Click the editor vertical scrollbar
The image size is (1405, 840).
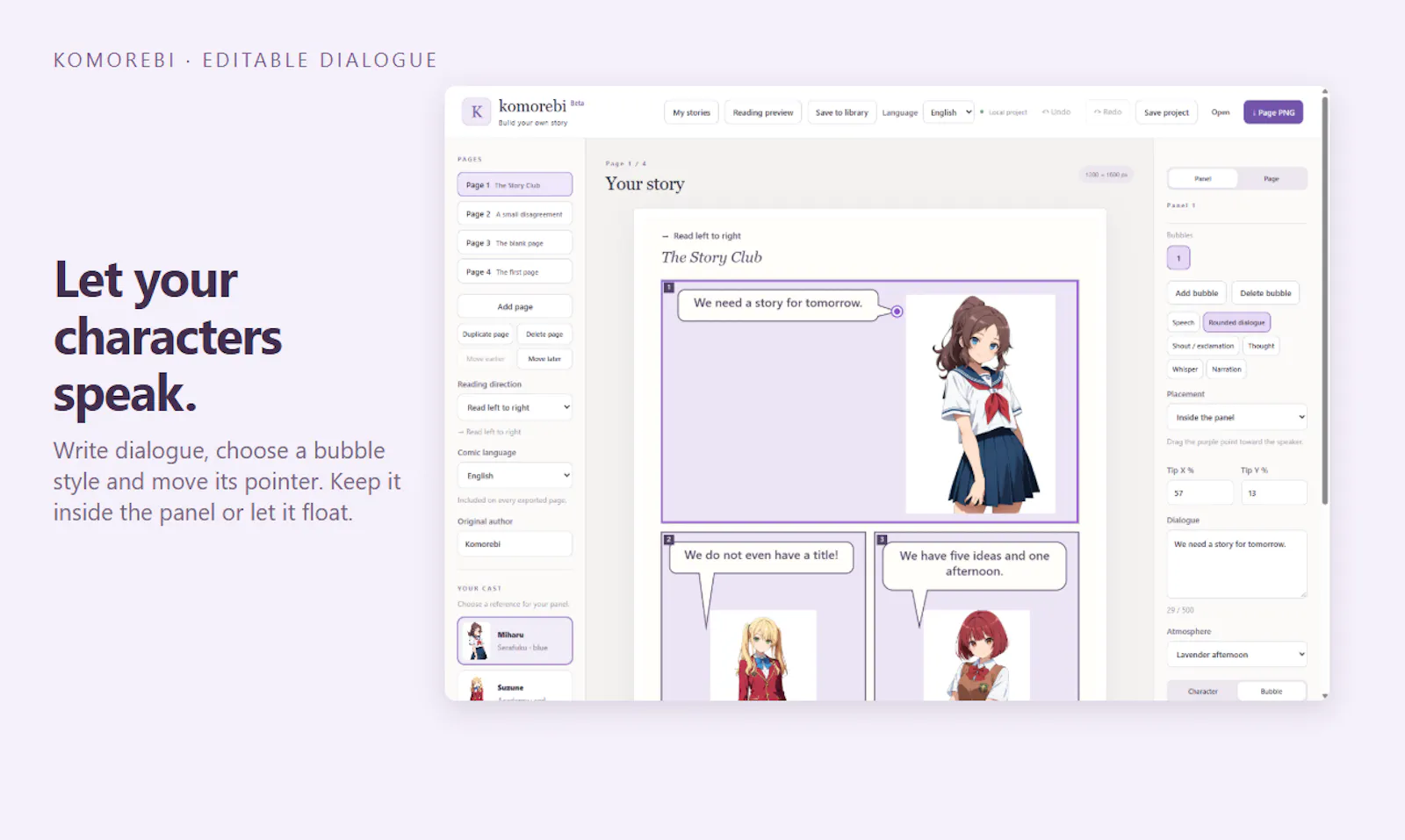point(1324,298)
